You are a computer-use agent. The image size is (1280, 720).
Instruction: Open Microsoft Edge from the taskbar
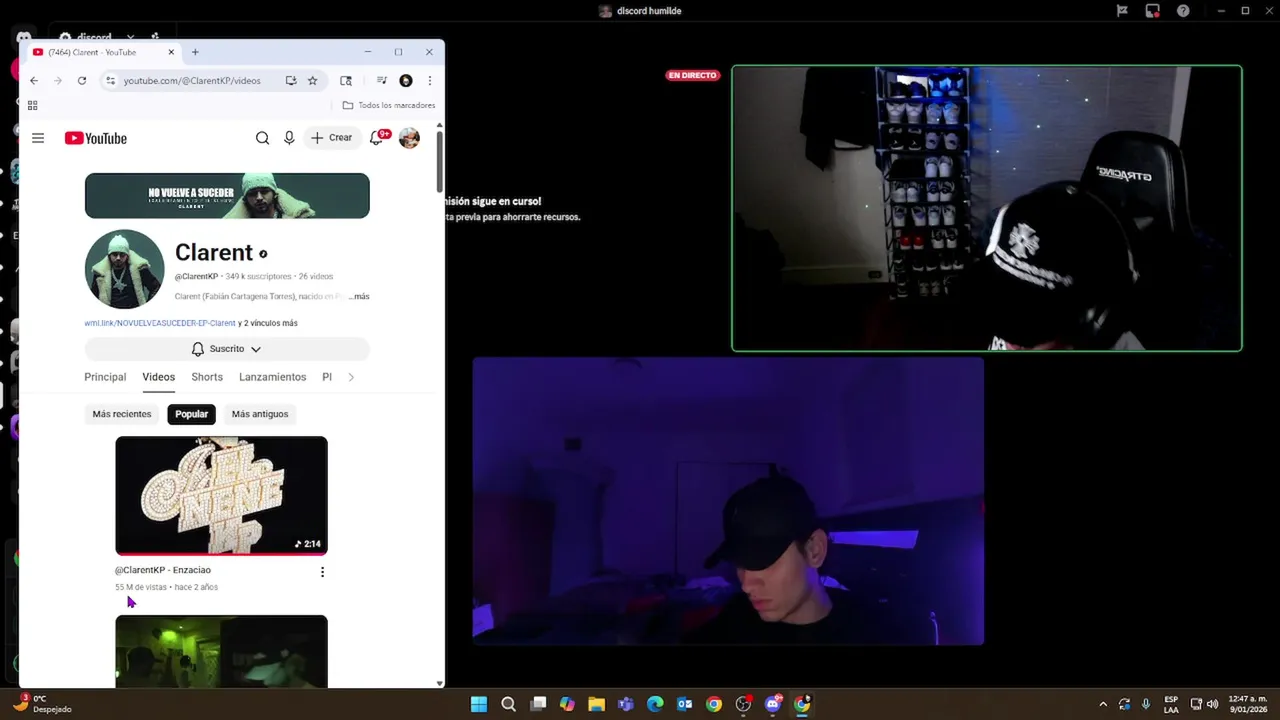coord(655,704)
